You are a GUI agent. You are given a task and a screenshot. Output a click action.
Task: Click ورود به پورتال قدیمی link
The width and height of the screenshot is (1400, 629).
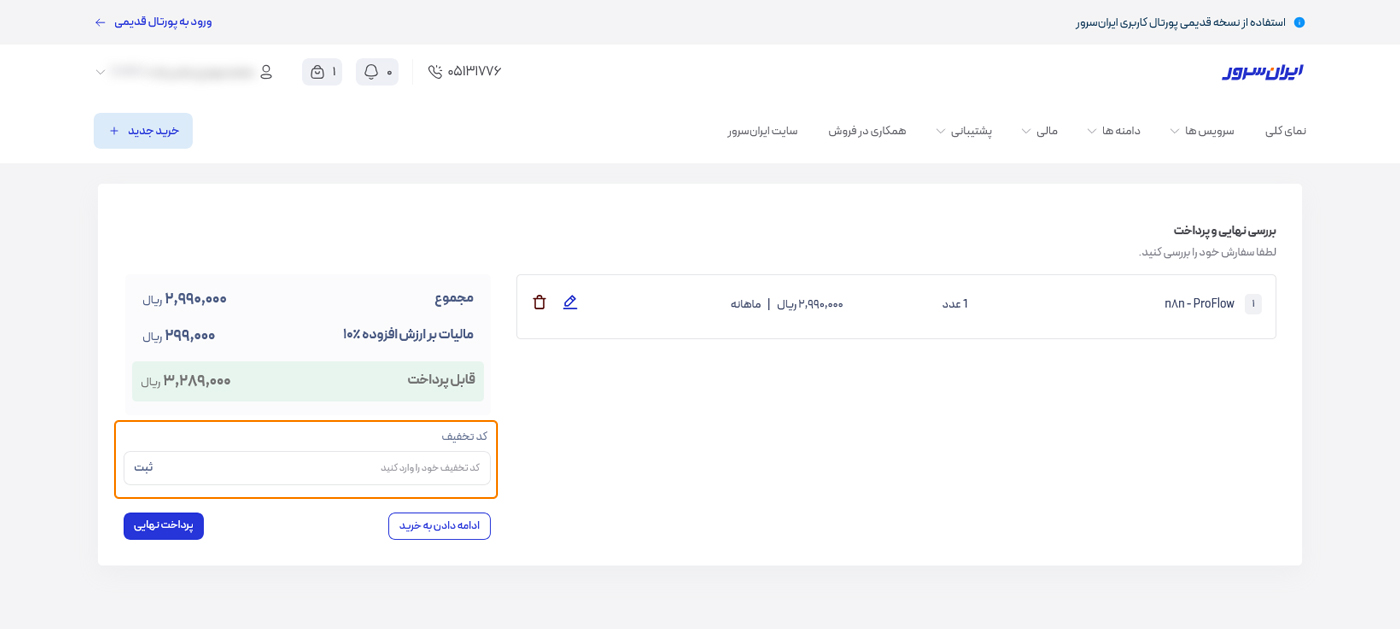pyautogui.click(x=154, y=22)
